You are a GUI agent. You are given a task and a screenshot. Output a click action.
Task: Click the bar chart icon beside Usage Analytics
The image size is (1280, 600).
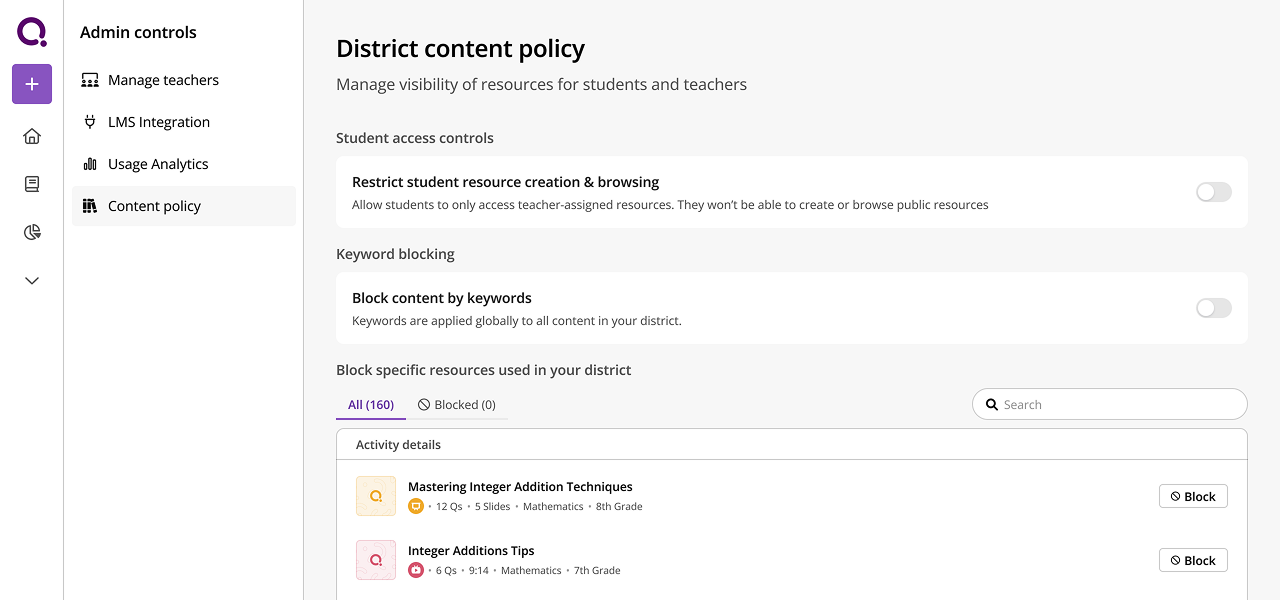[89, 164]
